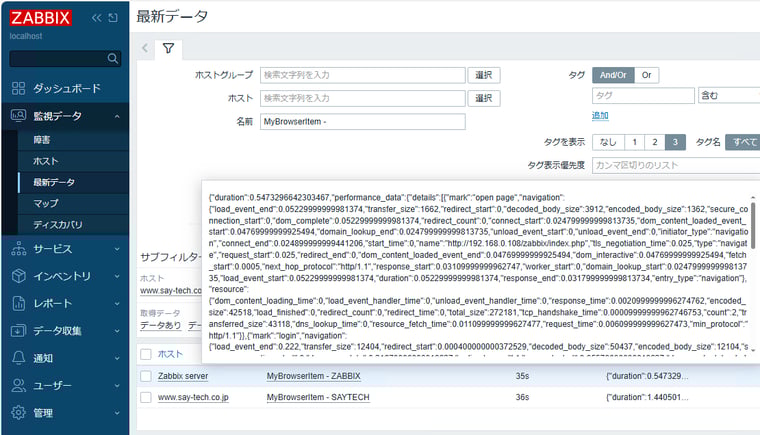The height and width of the screenshot is (435, 760).
Task: Click the データあり subfilter link
Action: (x=160, y=325)
